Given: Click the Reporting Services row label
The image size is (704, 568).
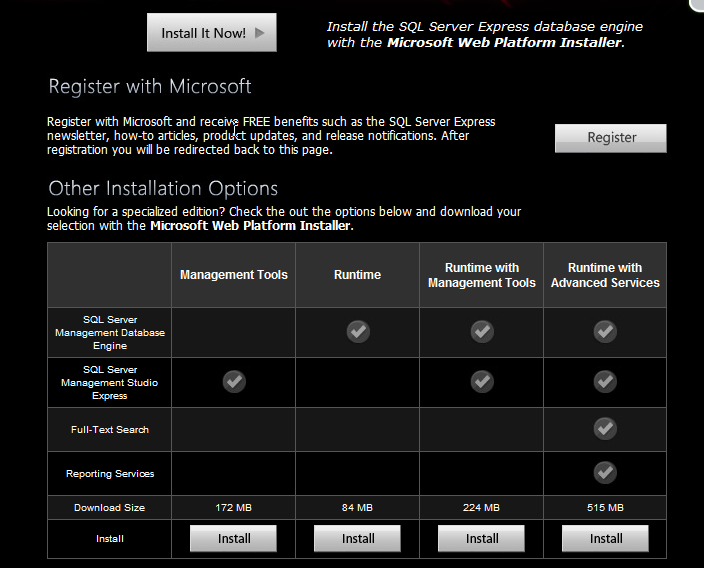Looking at the screenshot, I should pos(110,474).
